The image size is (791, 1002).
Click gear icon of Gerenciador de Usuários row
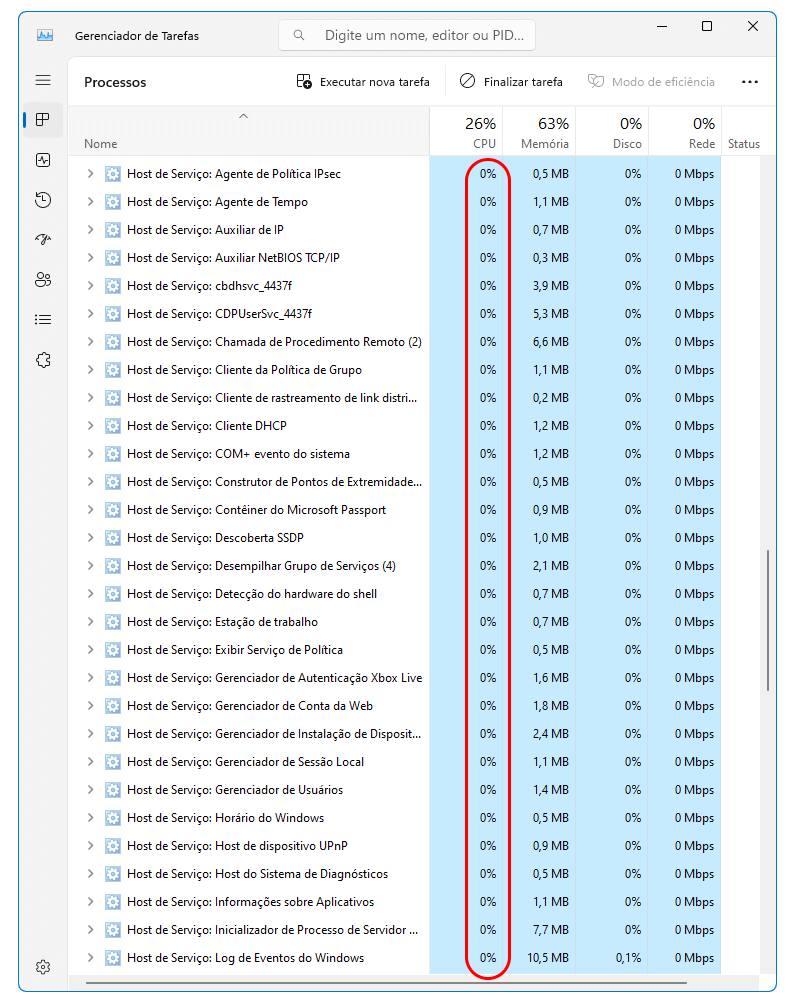pyautogui.click(x=112, y=790)
